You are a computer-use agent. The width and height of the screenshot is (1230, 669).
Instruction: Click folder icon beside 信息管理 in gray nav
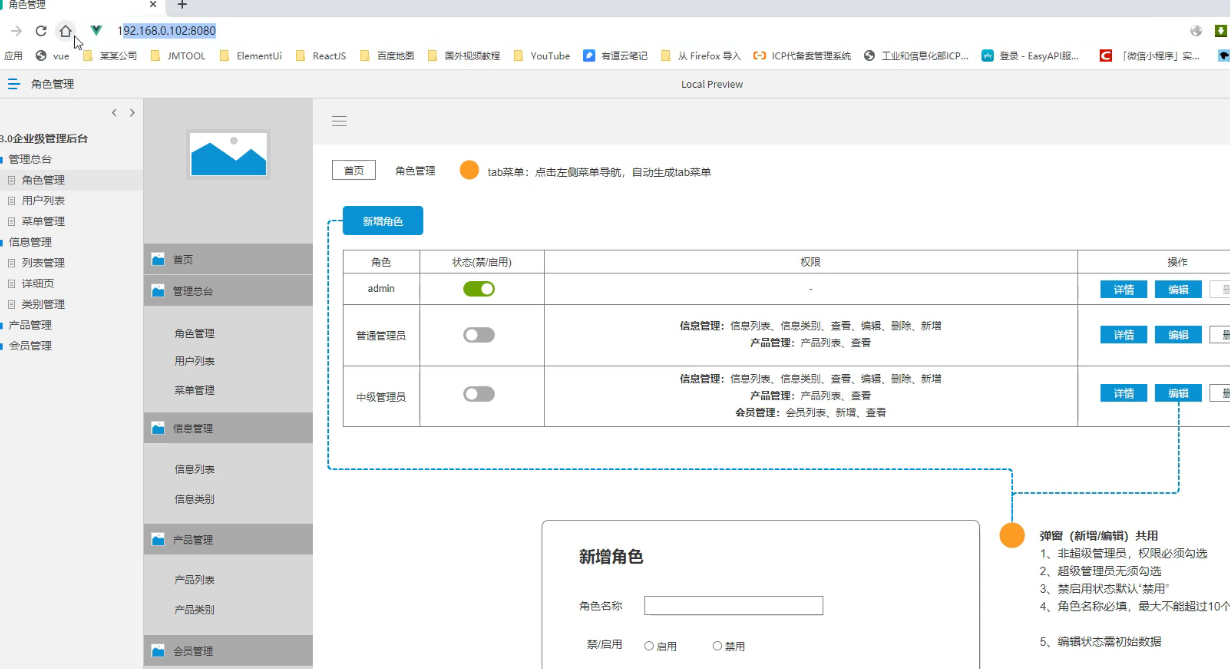coord(158,428)
